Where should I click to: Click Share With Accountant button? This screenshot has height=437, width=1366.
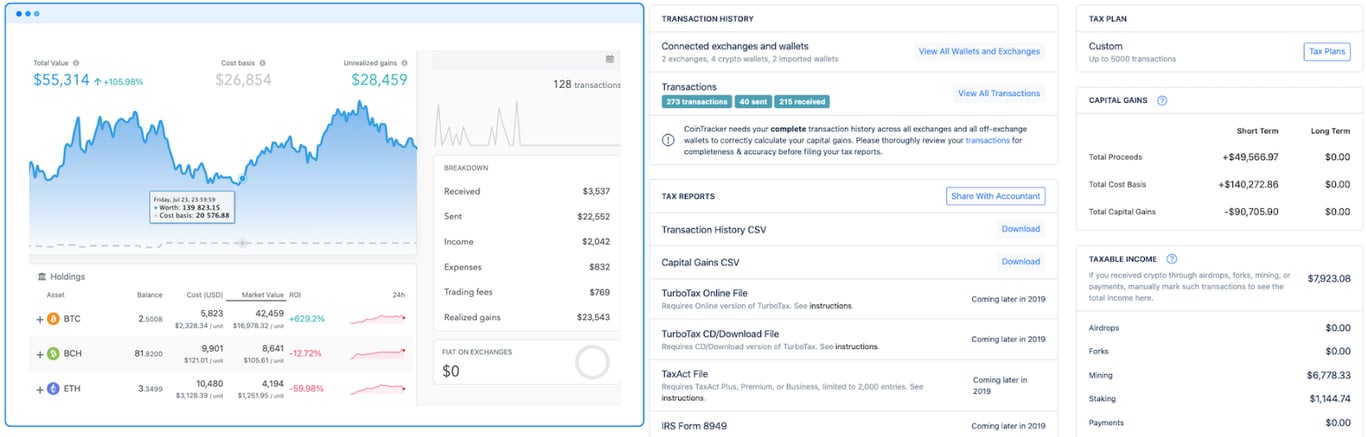point(995,196)
